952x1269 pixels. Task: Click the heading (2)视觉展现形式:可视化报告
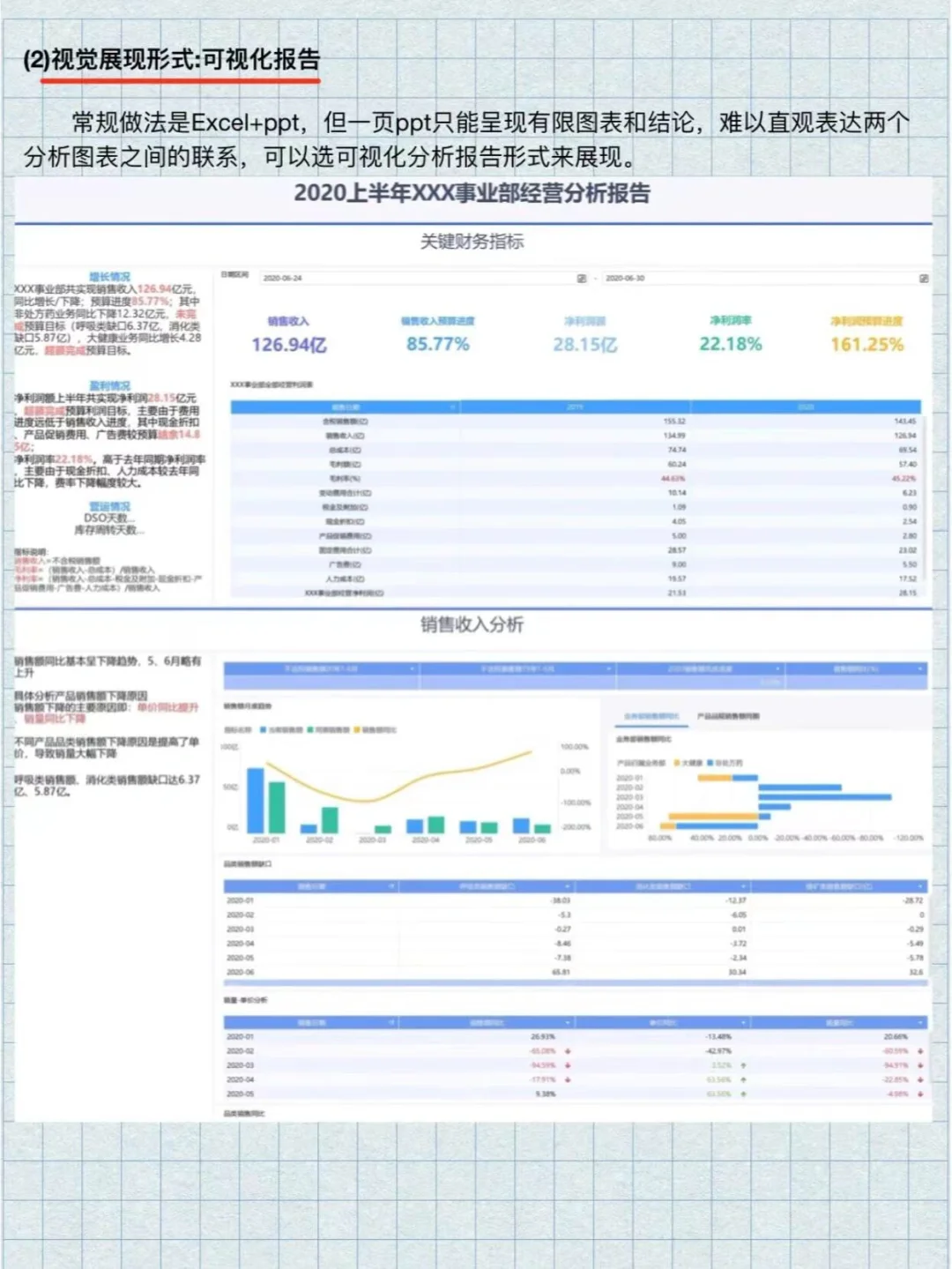tap(172, 60)
